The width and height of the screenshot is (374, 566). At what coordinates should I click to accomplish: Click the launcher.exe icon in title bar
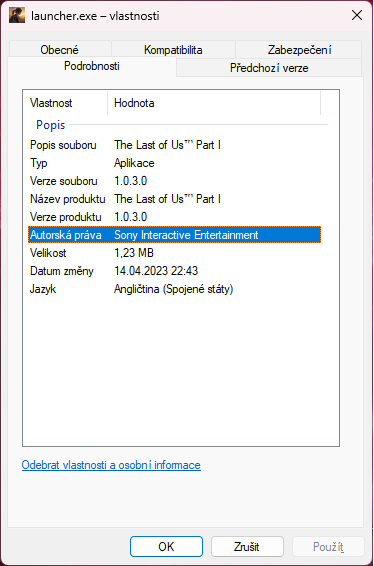(17, 16)
